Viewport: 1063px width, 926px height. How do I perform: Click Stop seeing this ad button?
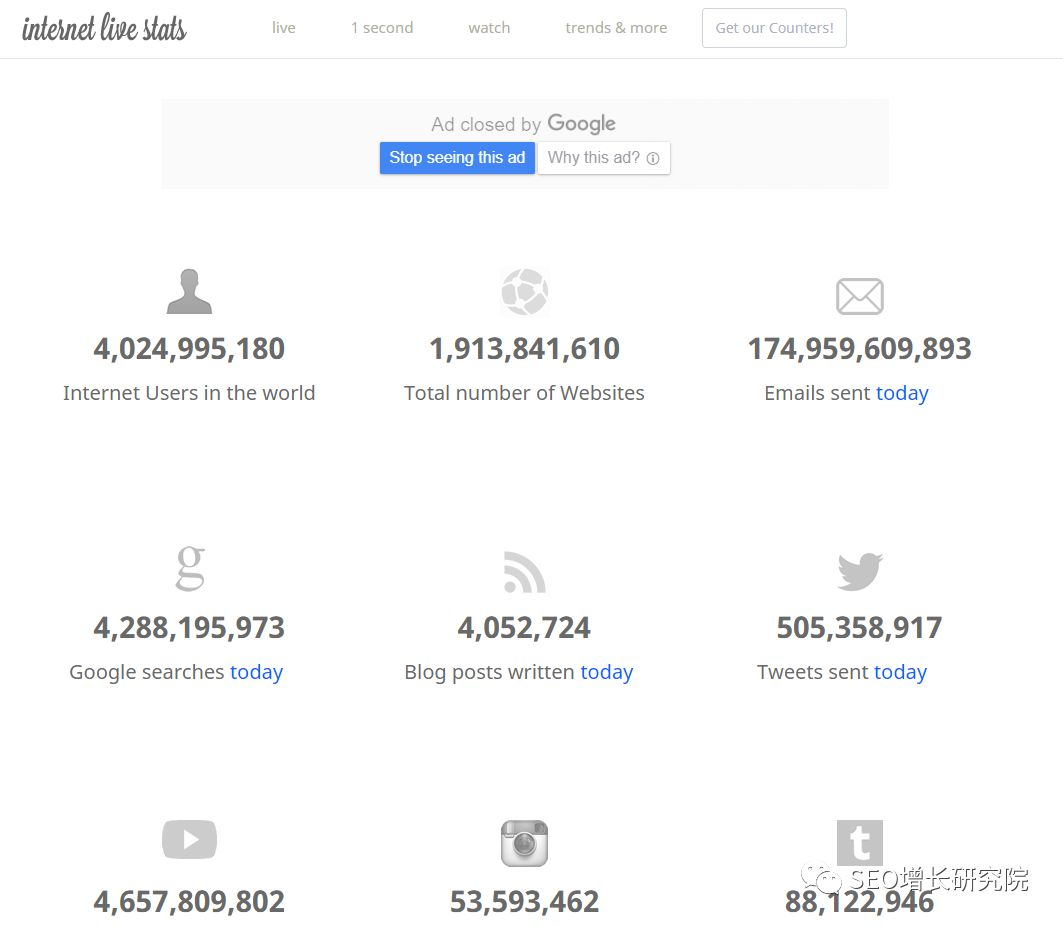[x=457, y=158]
